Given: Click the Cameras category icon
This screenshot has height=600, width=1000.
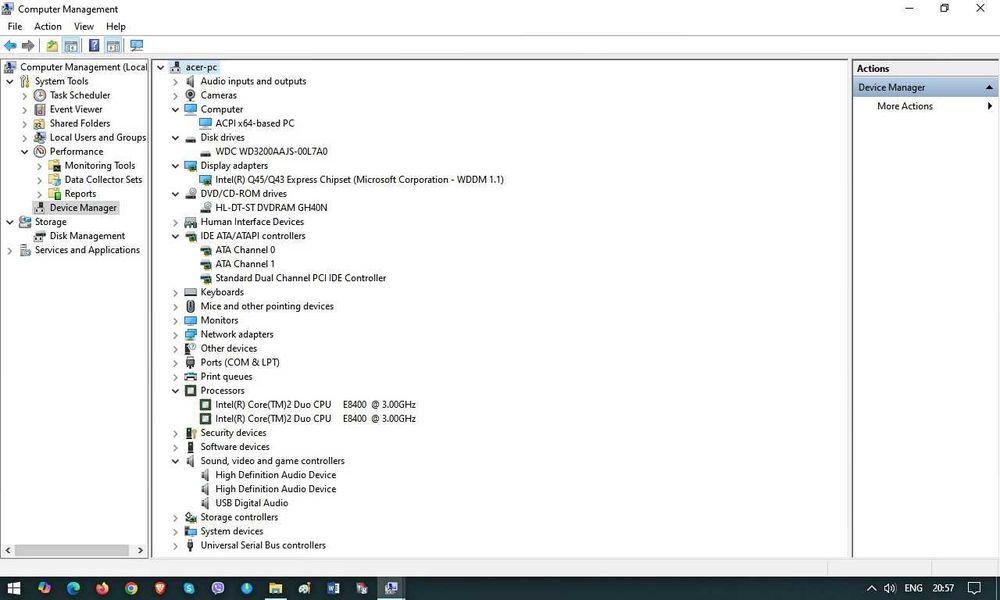Looking at the screenshot, I should tap(190, 95).
